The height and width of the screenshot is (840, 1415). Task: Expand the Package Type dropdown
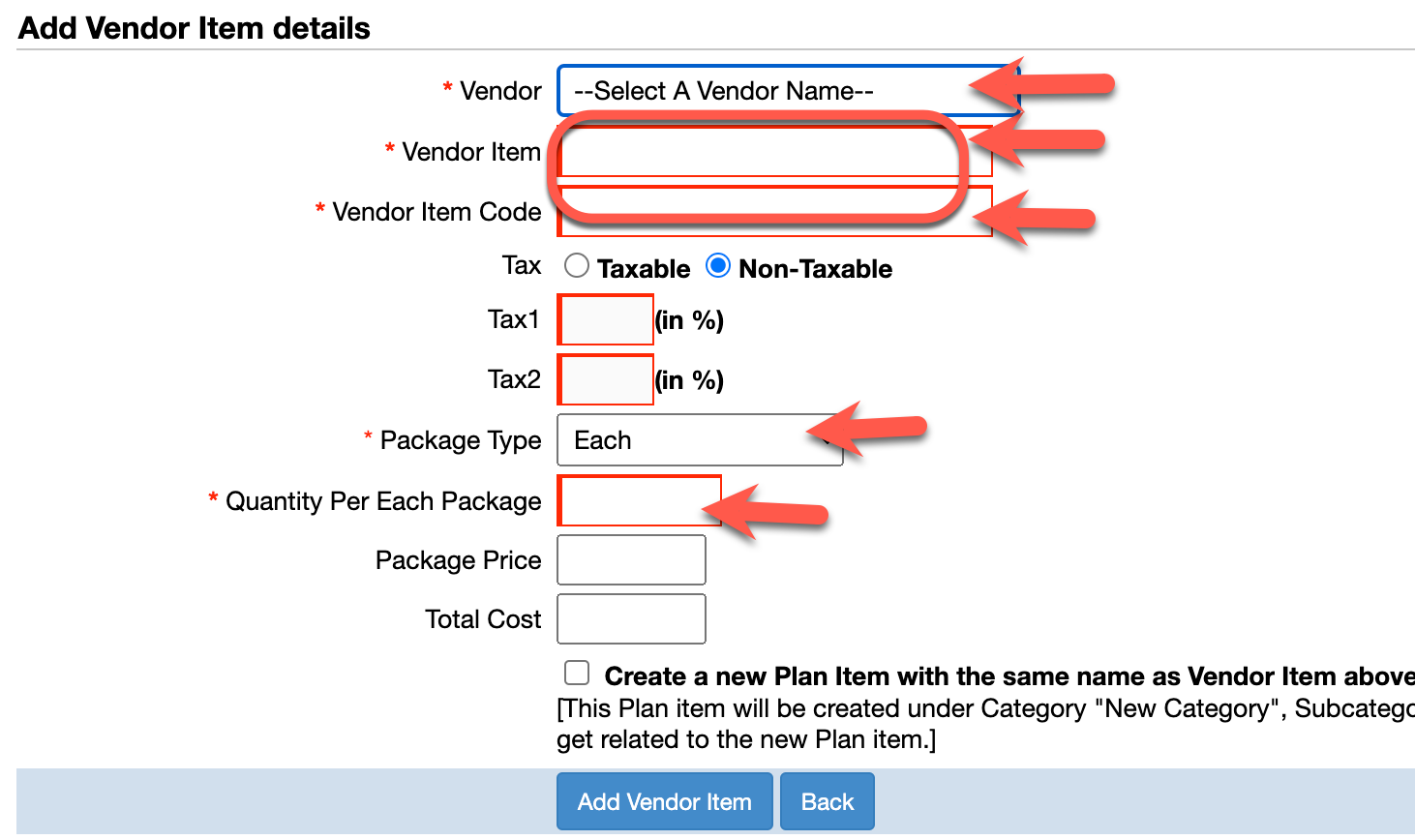(699, 440)
